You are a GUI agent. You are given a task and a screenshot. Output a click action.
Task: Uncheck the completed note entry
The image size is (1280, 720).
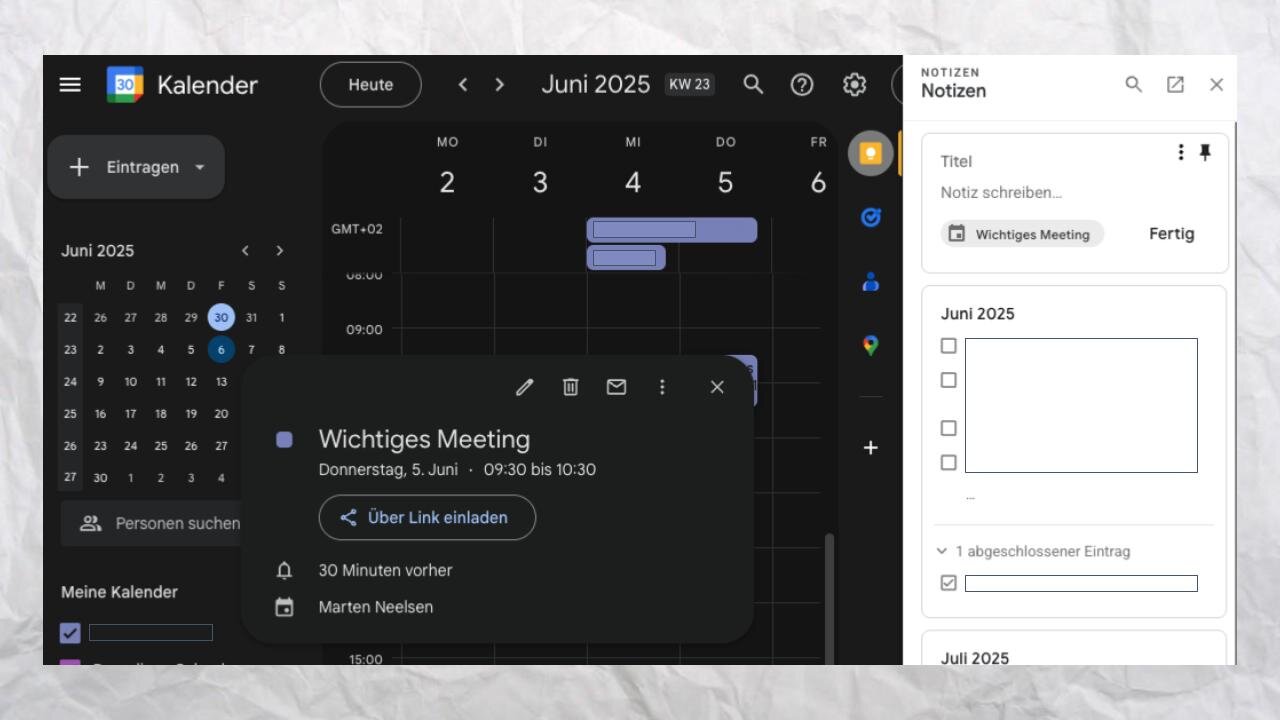[949, 583]
